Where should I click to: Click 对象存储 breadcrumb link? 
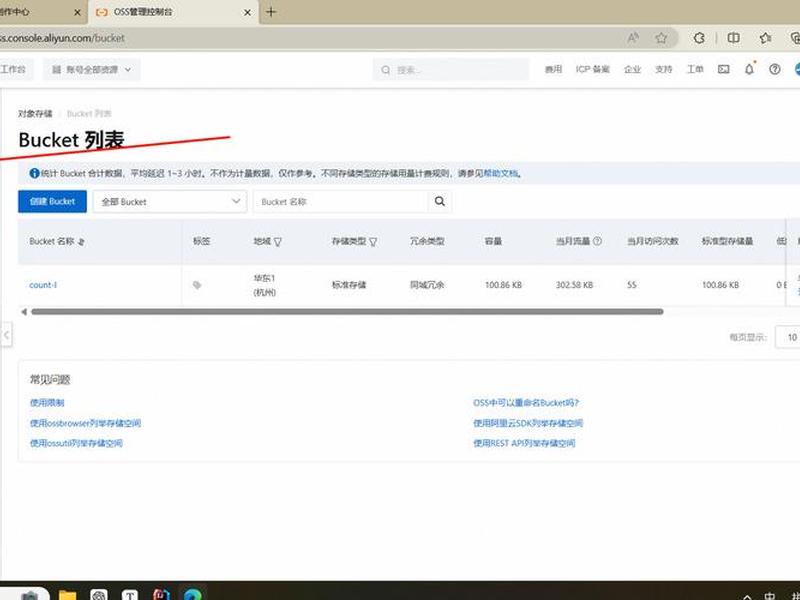click(35, 114)
